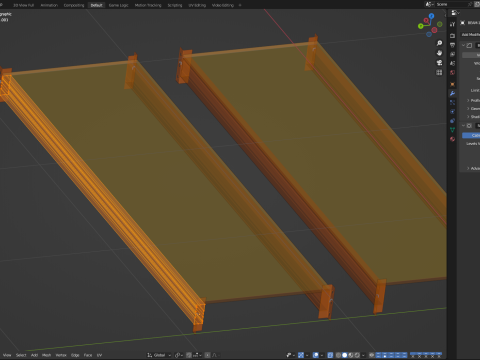Toggle viewport overlays button
Viewport: 480px width, 360px height.
pos(316,355)
